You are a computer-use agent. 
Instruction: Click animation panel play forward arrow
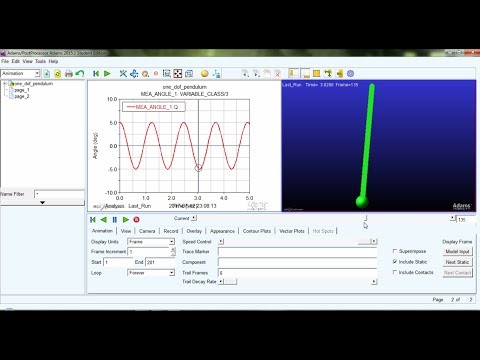coord(126,220)
